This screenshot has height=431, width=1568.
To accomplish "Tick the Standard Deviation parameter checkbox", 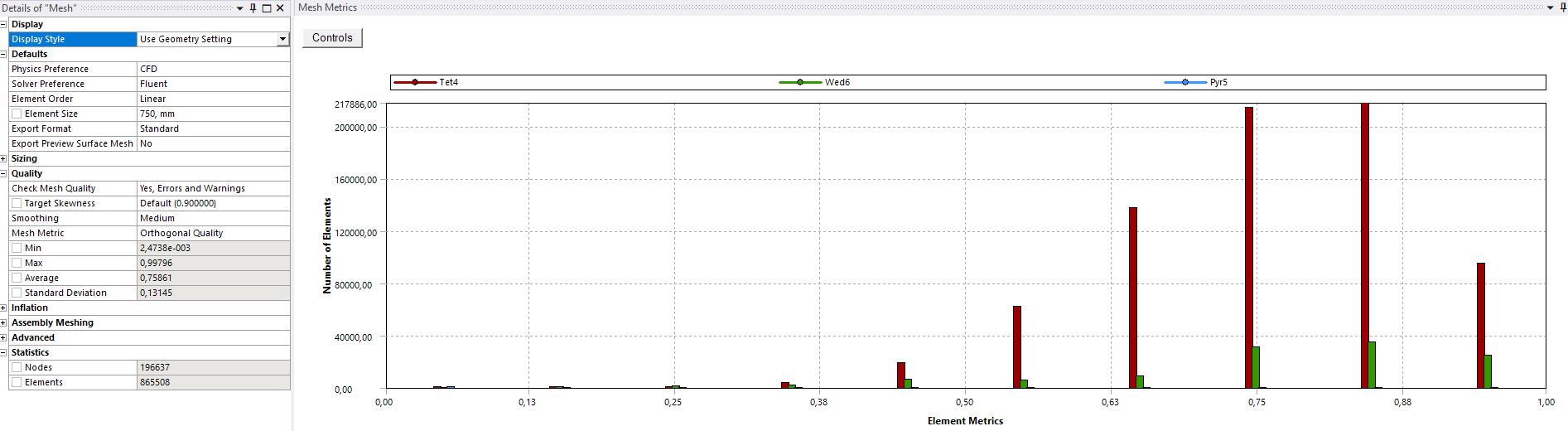I will point(17,293).
